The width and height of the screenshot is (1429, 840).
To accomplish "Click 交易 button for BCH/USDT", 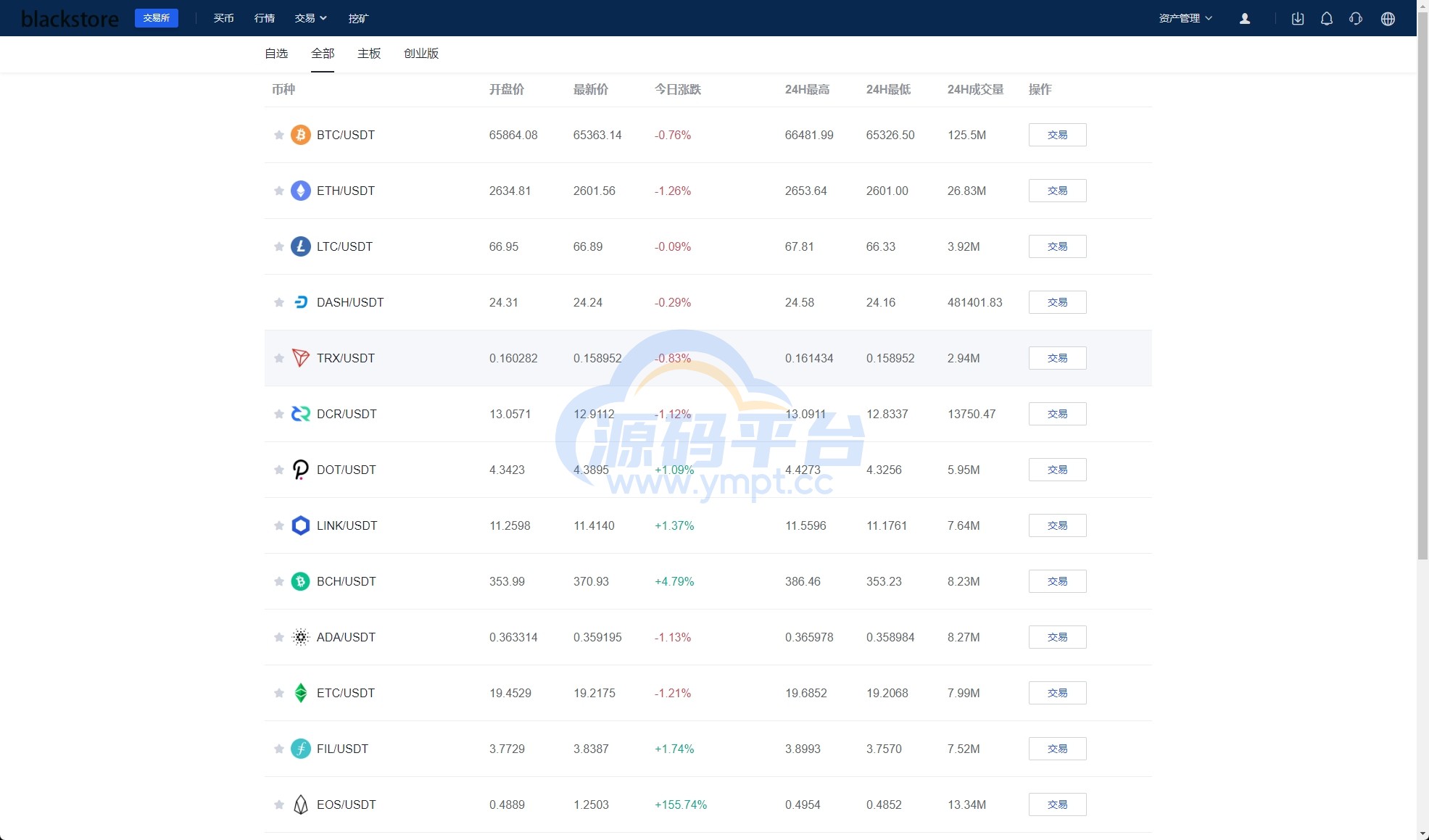I will (x=1057, y=581).
